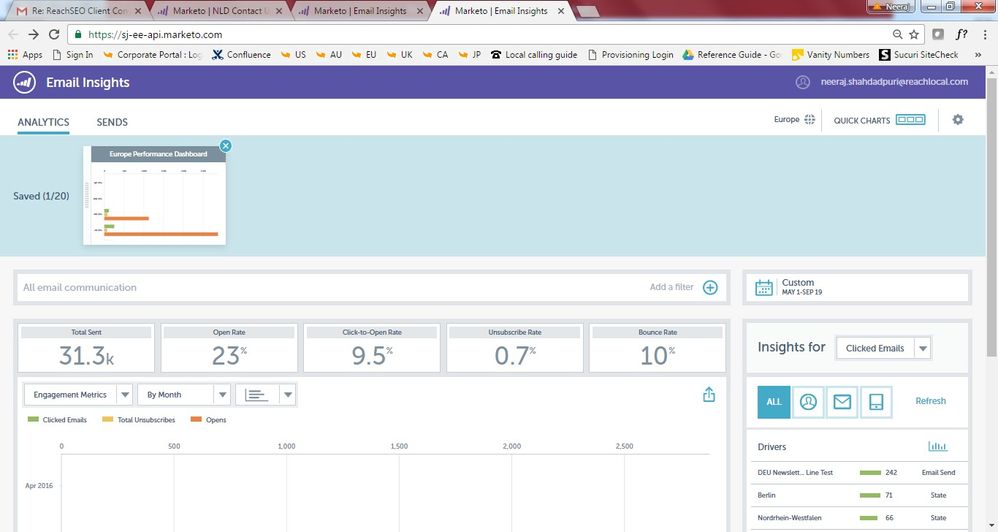
Task: Switch to the ANALYTICS tab
Action: coord(43,123)
